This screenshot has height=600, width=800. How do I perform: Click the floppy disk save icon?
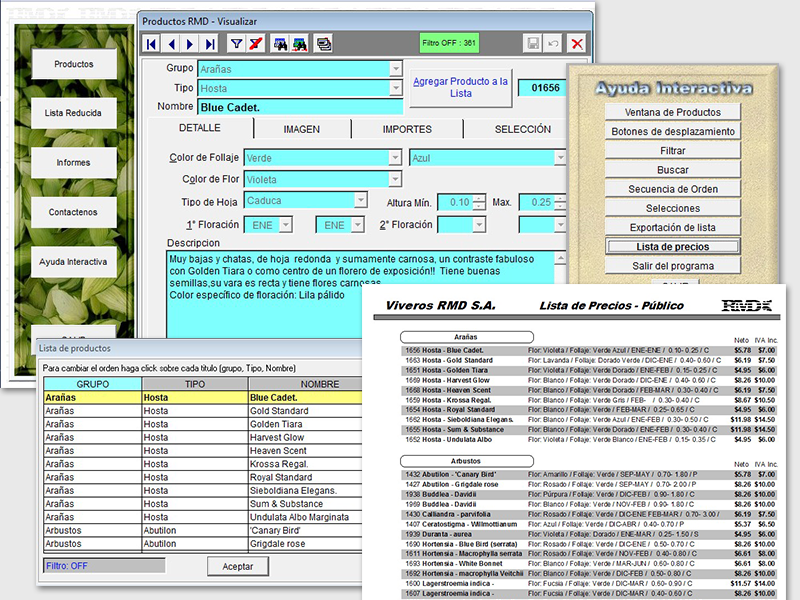pos(533,44)
